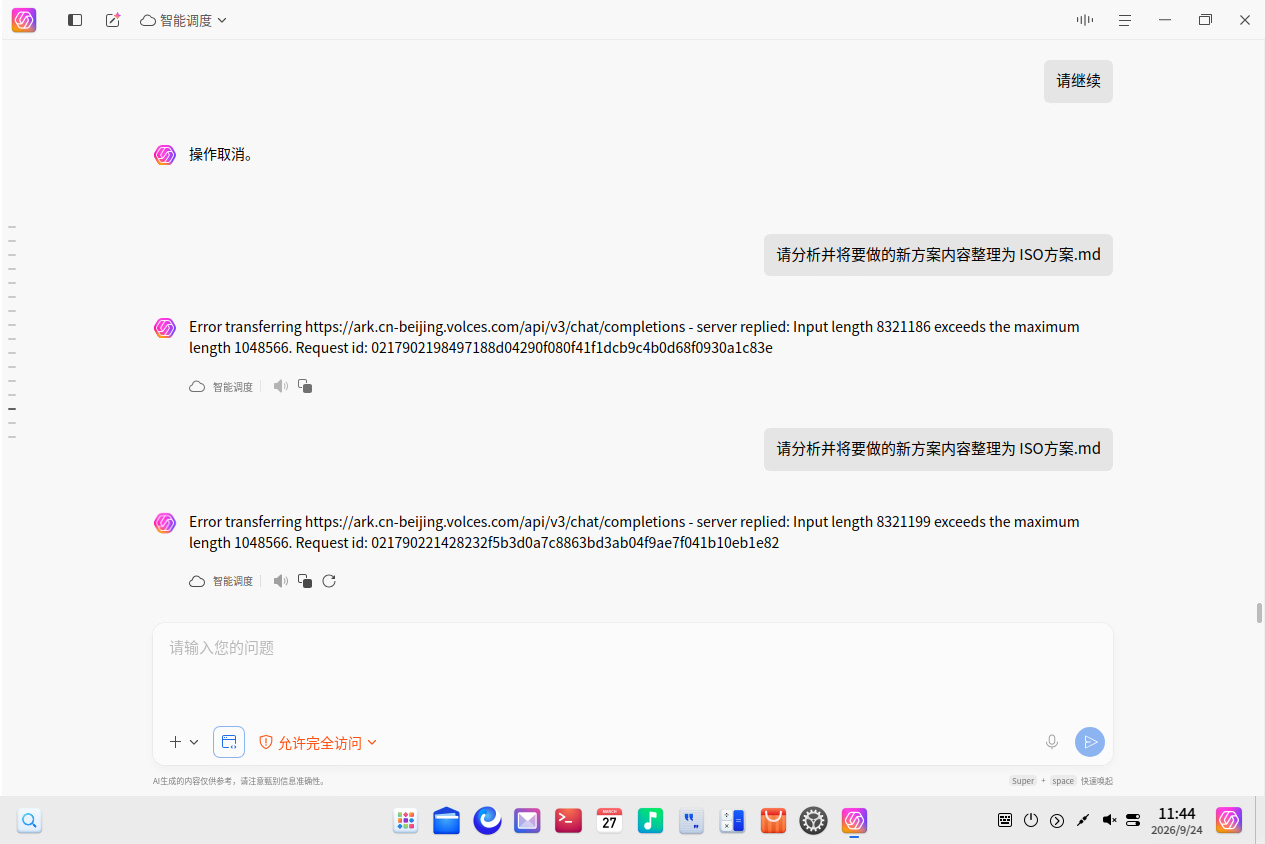Read aloud the second error reply via speaker icon

pos(281,581)
